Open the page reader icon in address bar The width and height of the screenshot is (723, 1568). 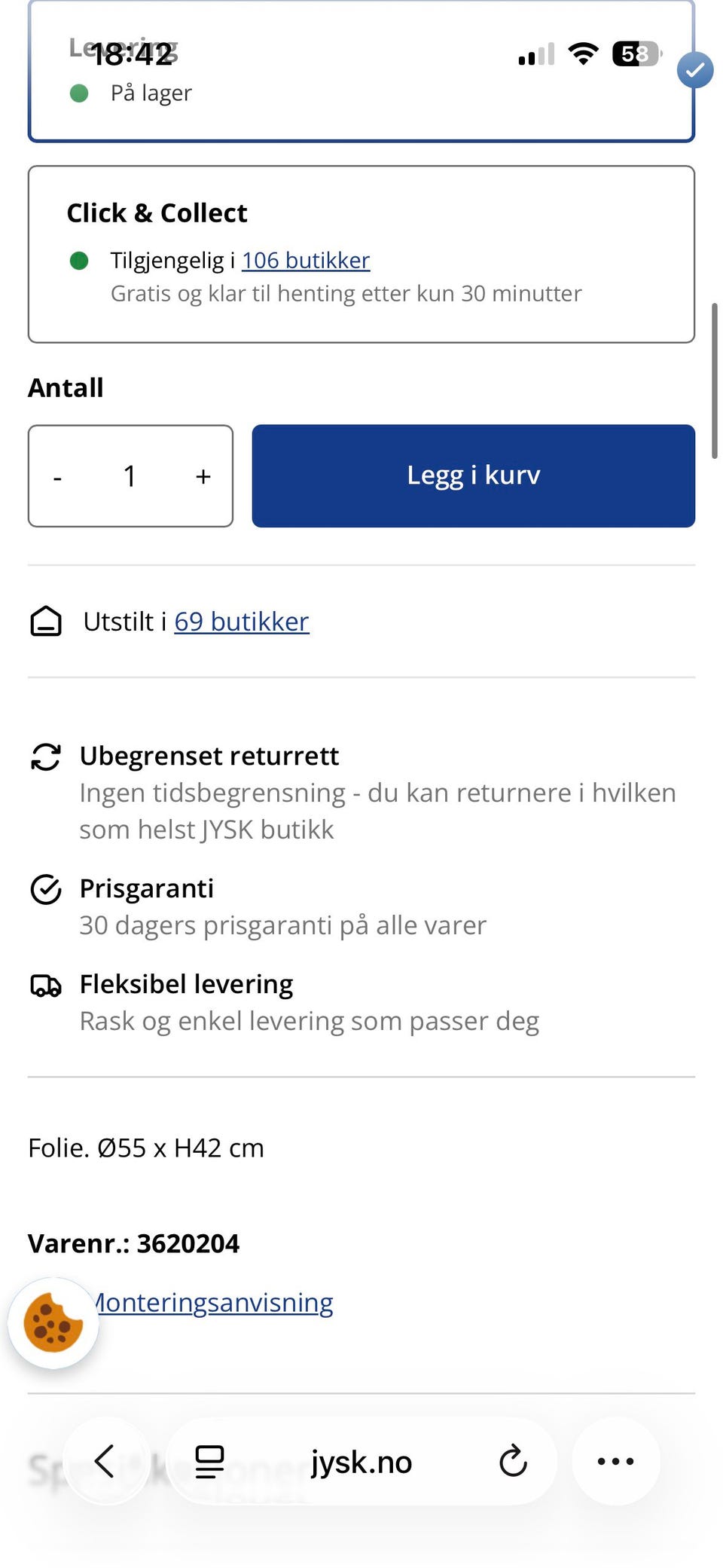(209, 1462)
